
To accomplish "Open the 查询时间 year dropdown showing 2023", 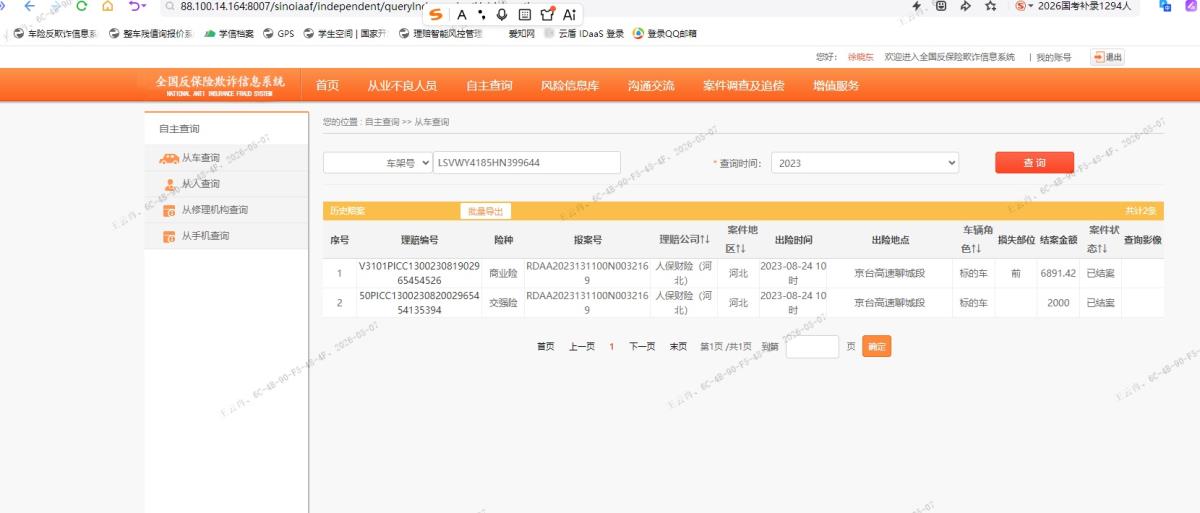I will pyautogui.click(x=865, y=162).
